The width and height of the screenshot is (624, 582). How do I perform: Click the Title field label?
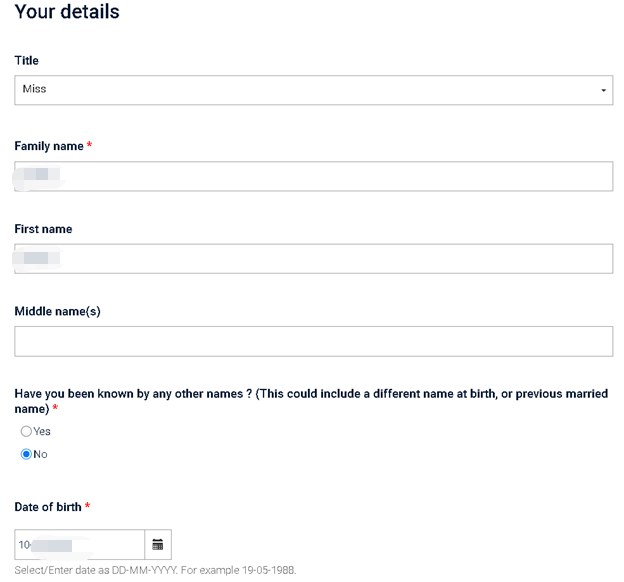27,61
